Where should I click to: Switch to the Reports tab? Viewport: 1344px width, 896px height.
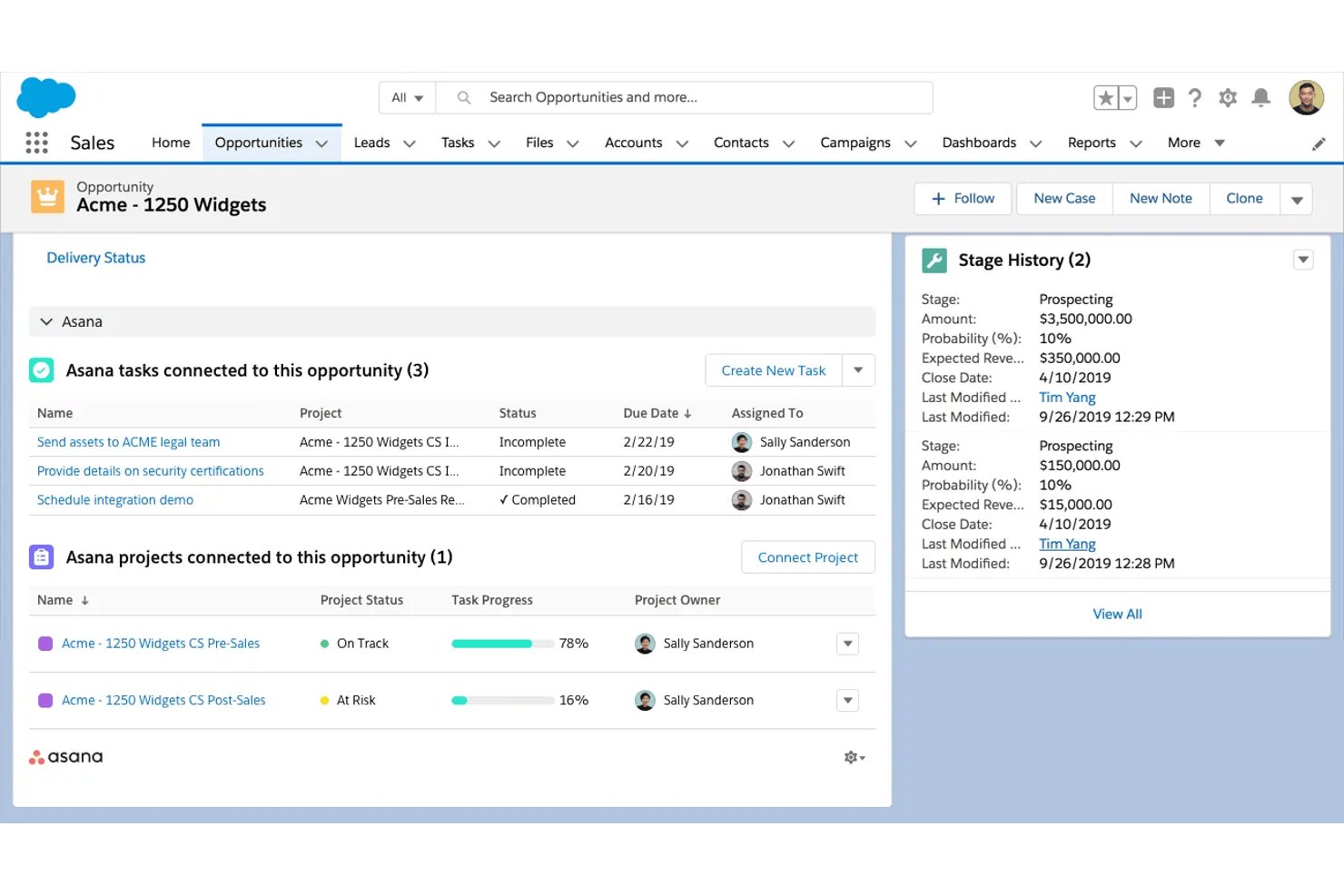(1092, 143)
